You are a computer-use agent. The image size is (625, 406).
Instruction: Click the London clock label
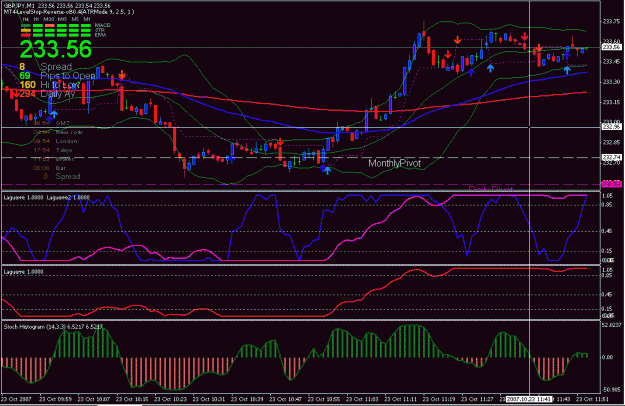[67, 141]
